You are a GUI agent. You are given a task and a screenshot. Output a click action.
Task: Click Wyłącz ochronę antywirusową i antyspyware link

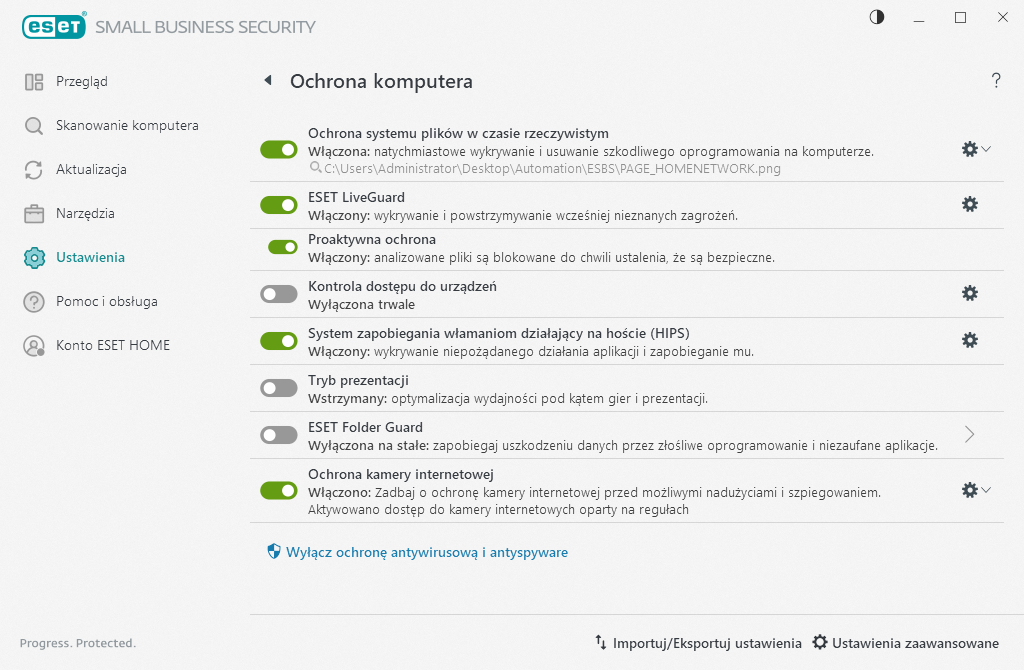tap(427, 552)
